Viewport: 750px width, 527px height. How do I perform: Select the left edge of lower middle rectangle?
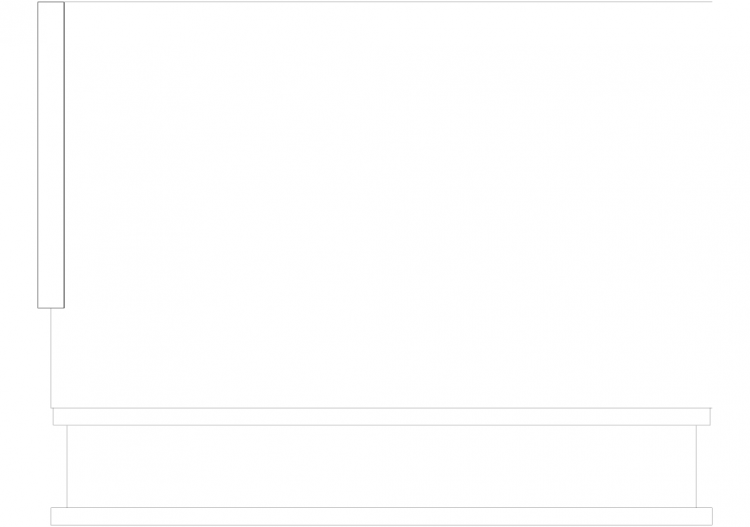[x=67, y=466]
